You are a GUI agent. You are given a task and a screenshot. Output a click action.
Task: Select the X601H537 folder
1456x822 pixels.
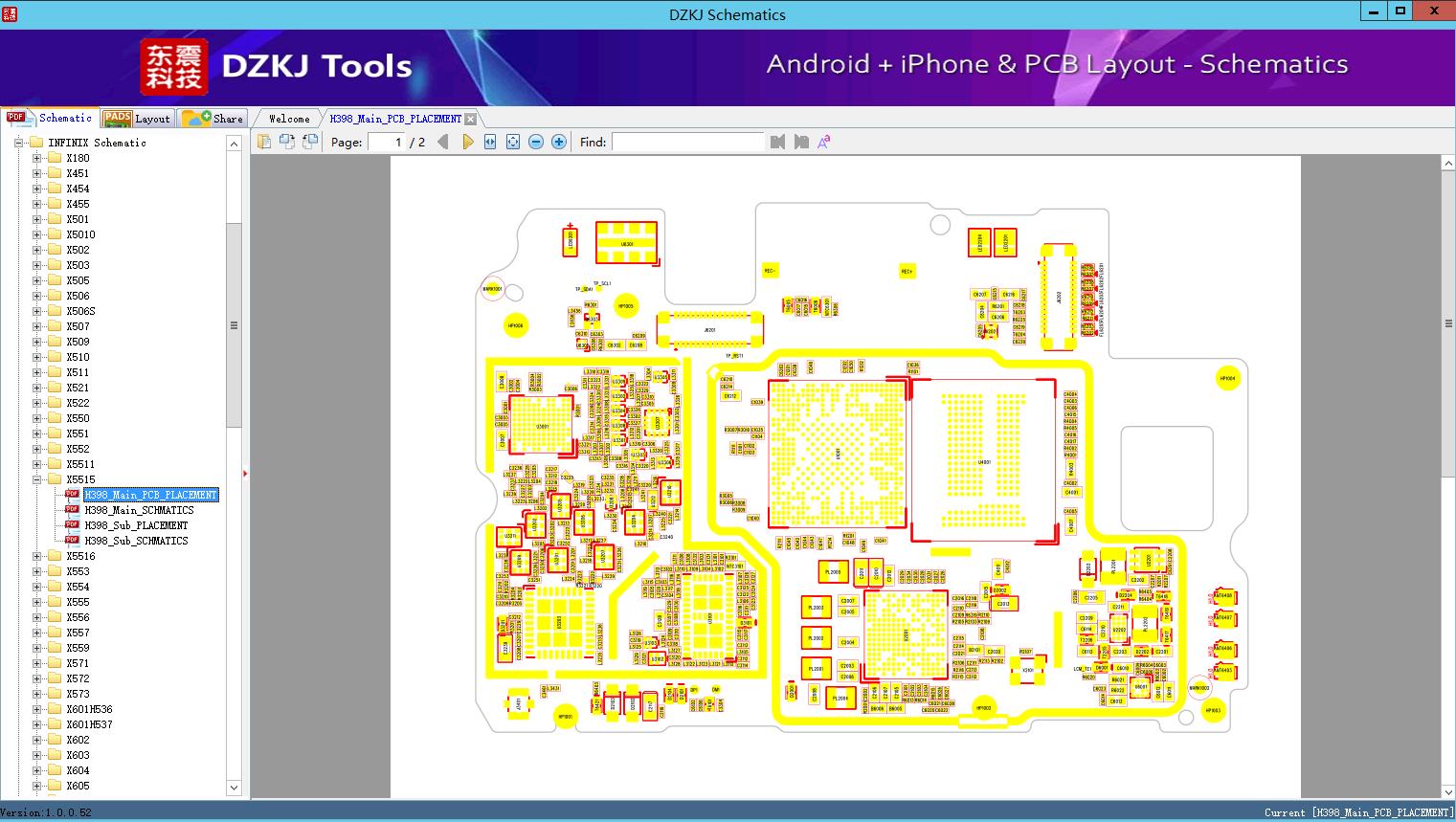click(89, 724)
